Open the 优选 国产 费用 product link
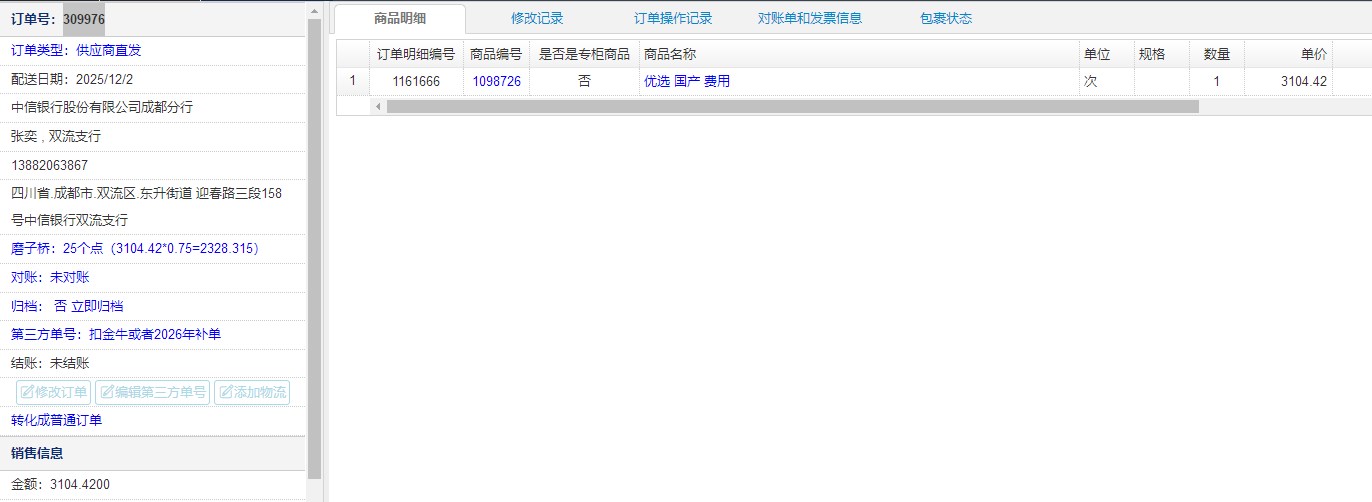Screen dimensions: 1372x502 (687, 82)
